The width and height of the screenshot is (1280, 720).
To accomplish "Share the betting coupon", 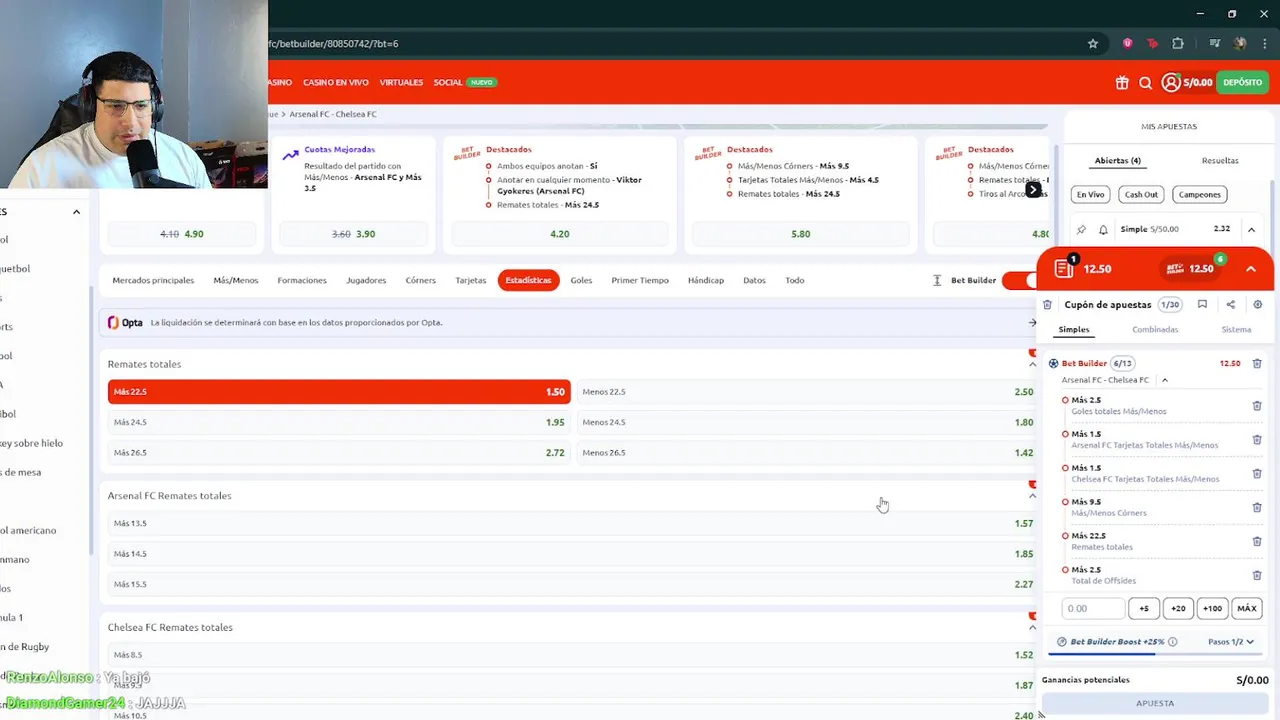I will click(1230, 305).
